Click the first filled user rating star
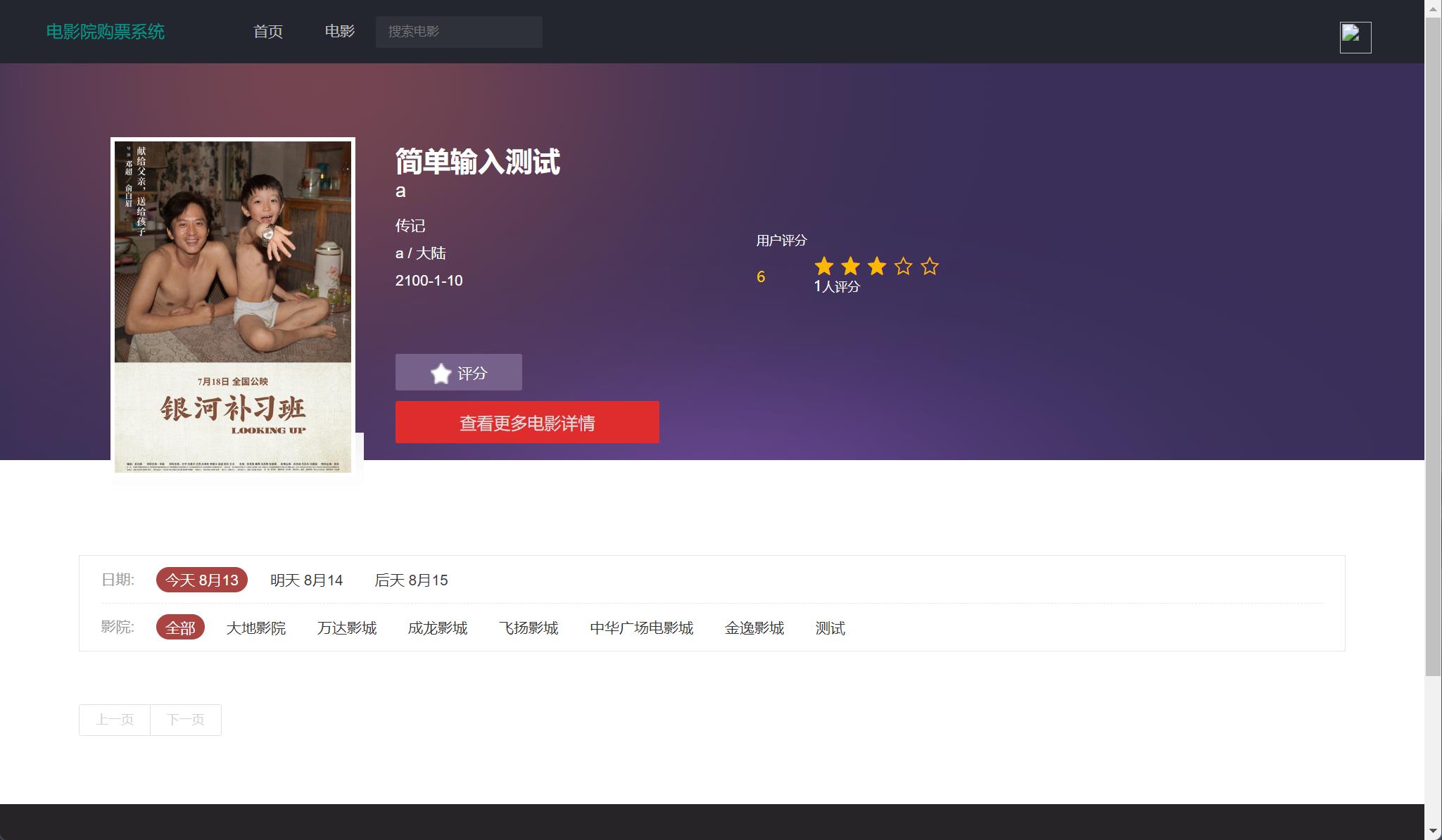The width and height of the screenshot is (1442, 840). pos(824,267)
